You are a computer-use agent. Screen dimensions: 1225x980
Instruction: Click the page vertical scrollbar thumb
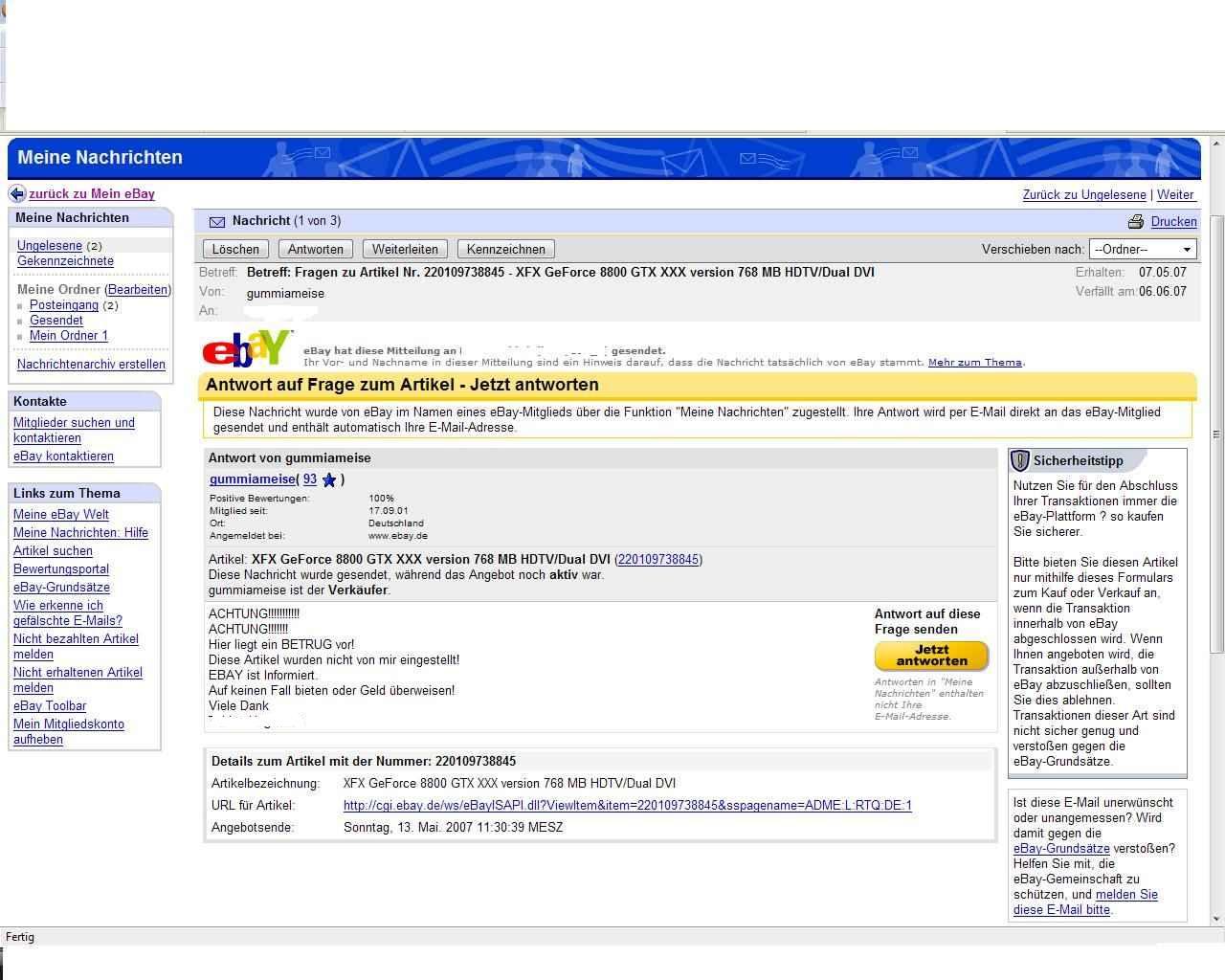click(1216, 435)
